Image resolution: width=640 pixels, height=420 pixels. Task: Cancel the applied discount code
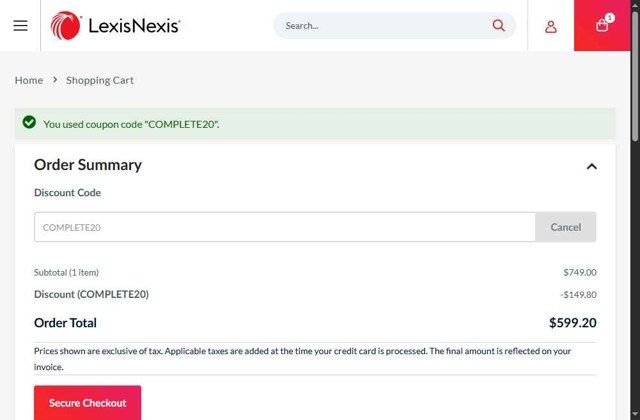(x=565, y=227)
